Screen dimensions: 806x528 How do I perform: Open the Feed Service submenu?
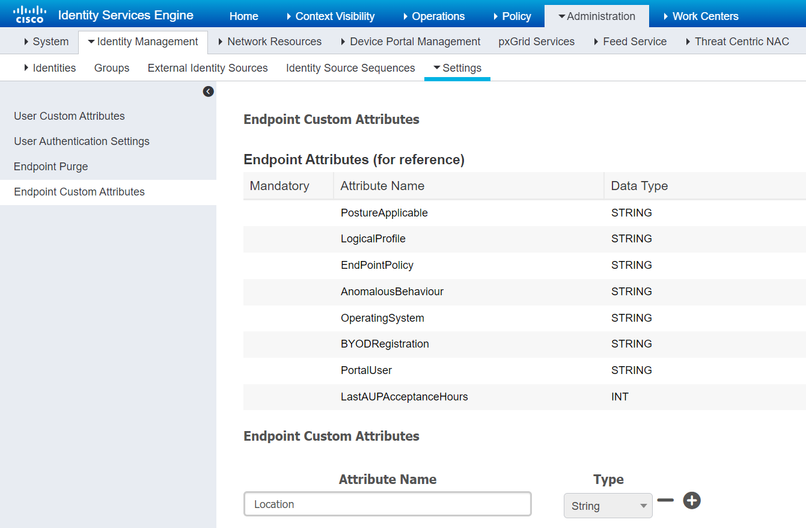[630, 42]
